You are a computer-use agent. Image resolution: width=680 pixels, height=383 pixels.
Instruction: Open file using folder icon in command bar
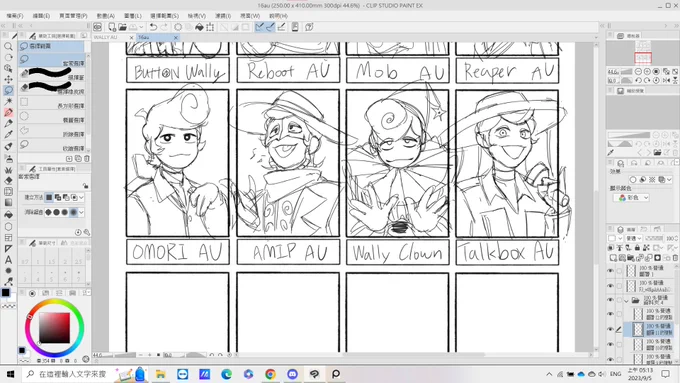(x=123, y=27)
